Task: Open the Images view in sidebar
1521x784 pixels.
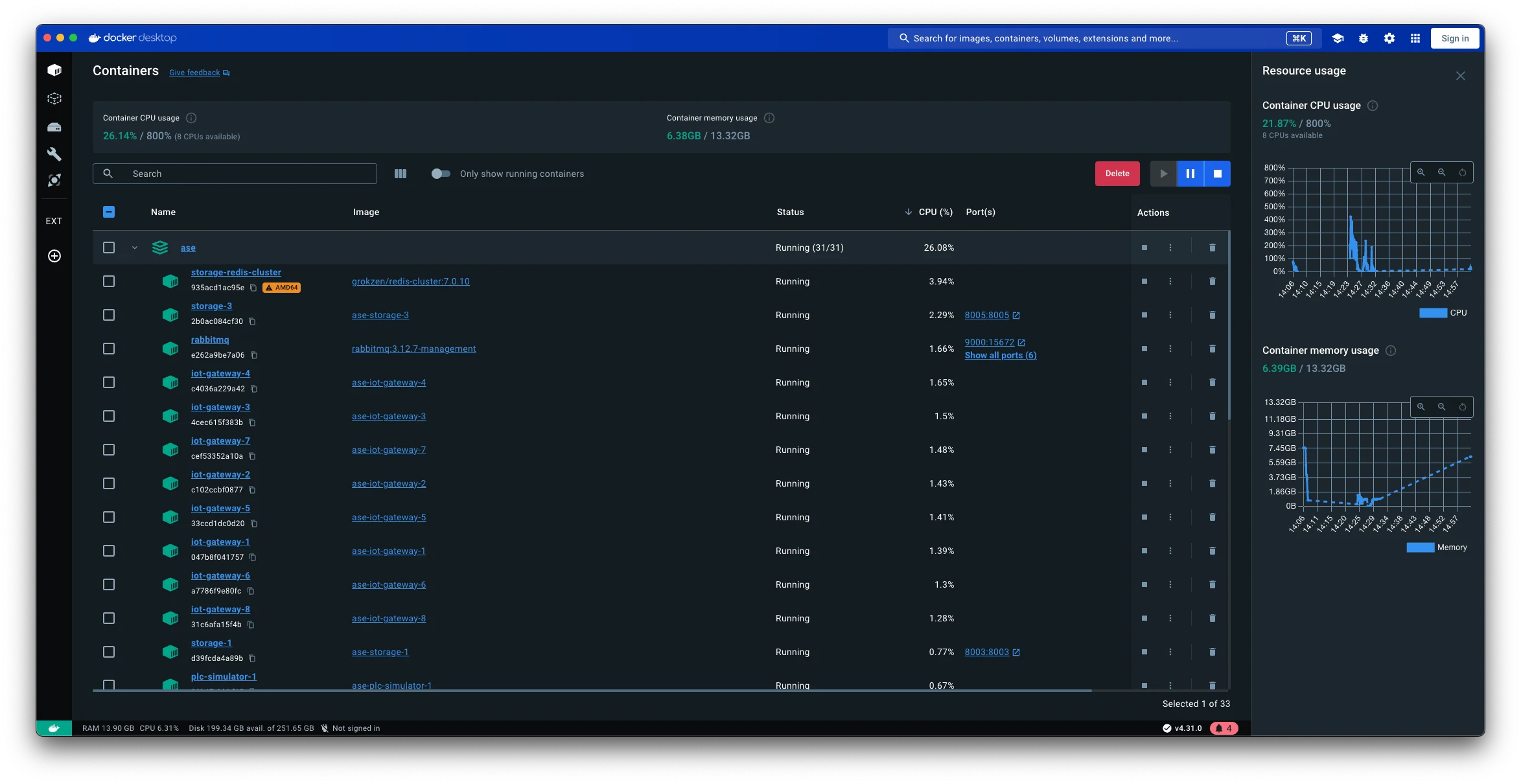Action: (x=54, y=98)
